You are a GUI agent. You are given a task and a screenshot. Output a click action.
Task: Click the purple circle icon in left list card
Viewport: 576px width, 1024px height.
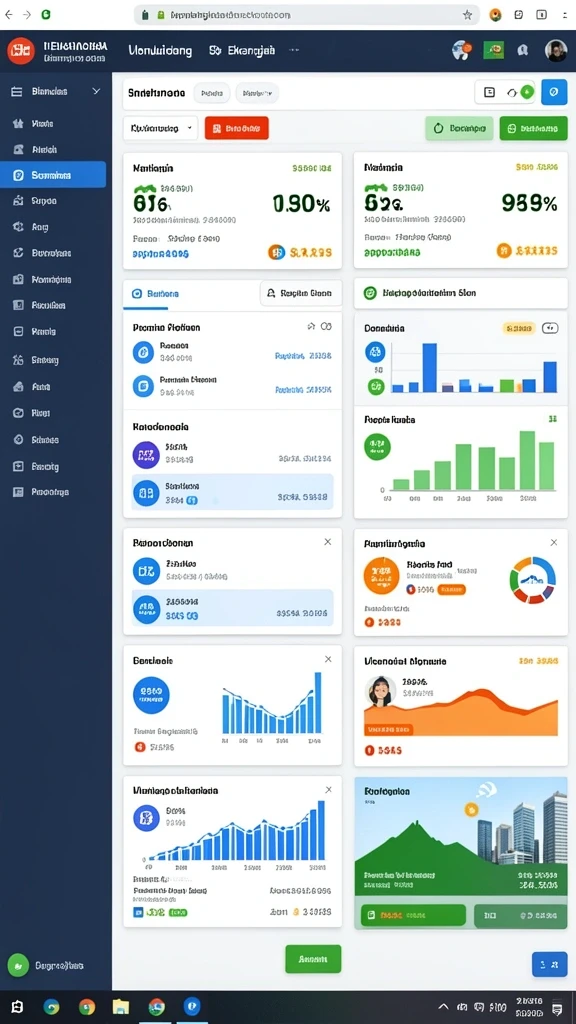146,455
